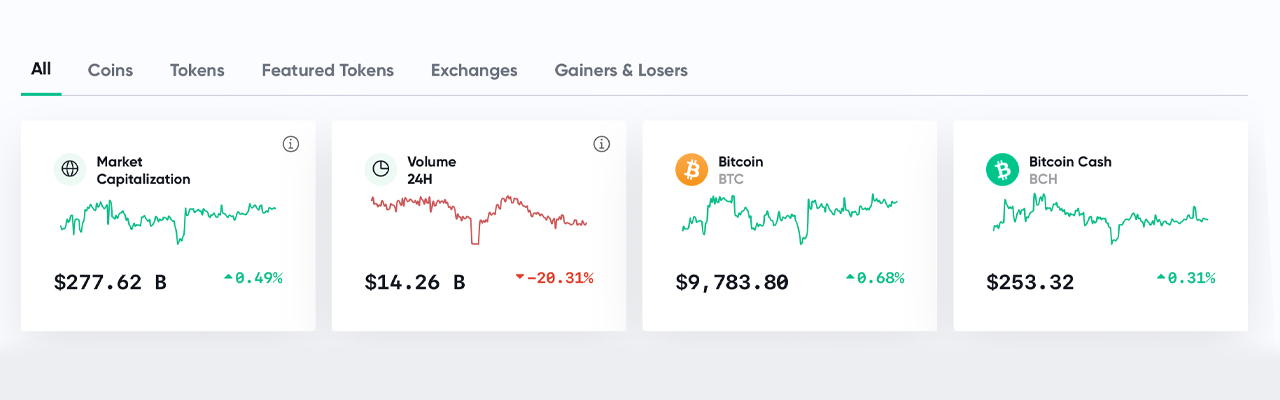Click the green Bitcoin Cash logo icon
The image size is (1280, 400).
pos(1002,170)
